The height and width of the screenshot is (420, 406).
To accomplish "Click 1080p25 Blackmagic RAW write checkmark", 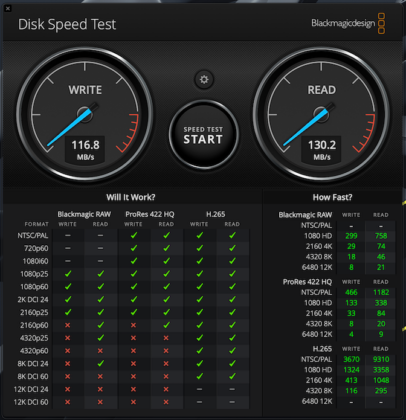I will [68, 274].
